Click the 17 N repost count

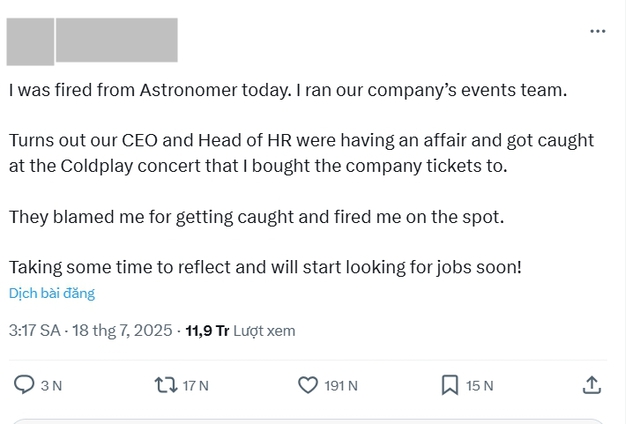[x=196, y=386]
